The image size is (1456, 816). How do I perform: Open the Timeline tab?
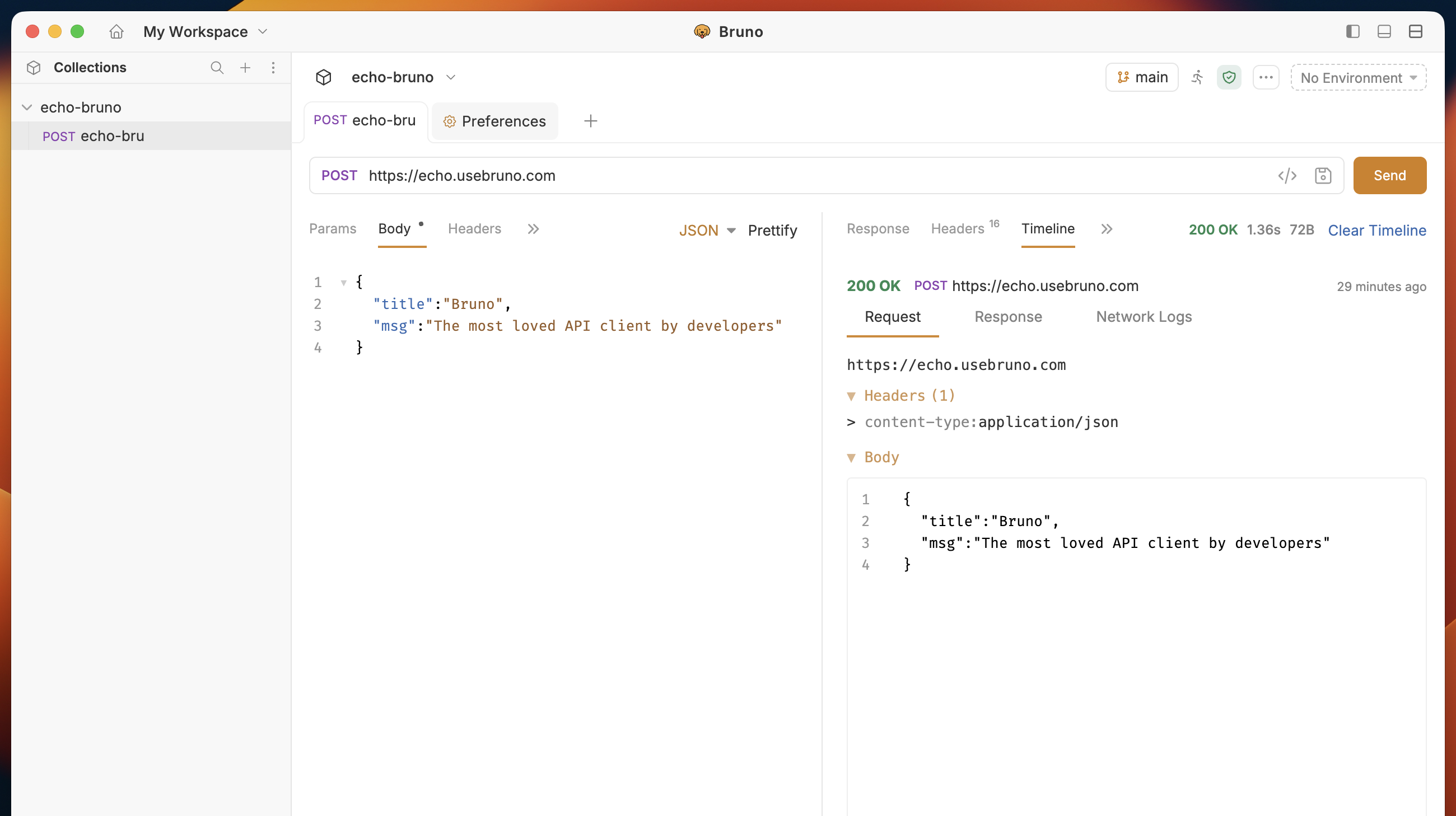point(1047,229)
